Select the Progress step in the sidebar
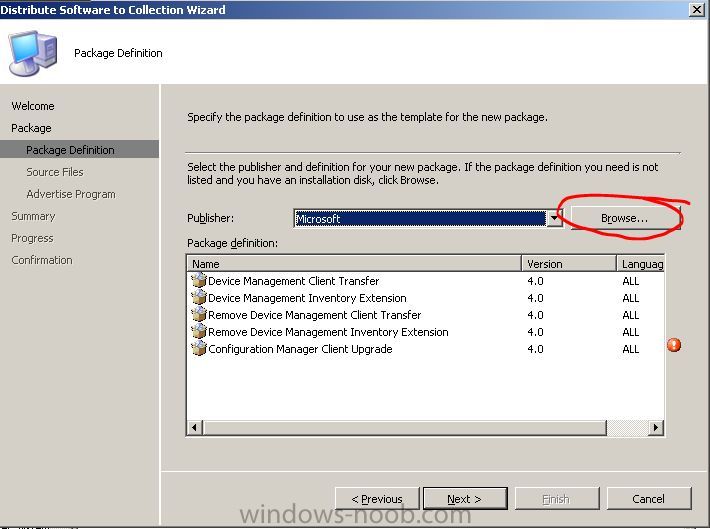 pyautogui.click(x=32, y=238)
